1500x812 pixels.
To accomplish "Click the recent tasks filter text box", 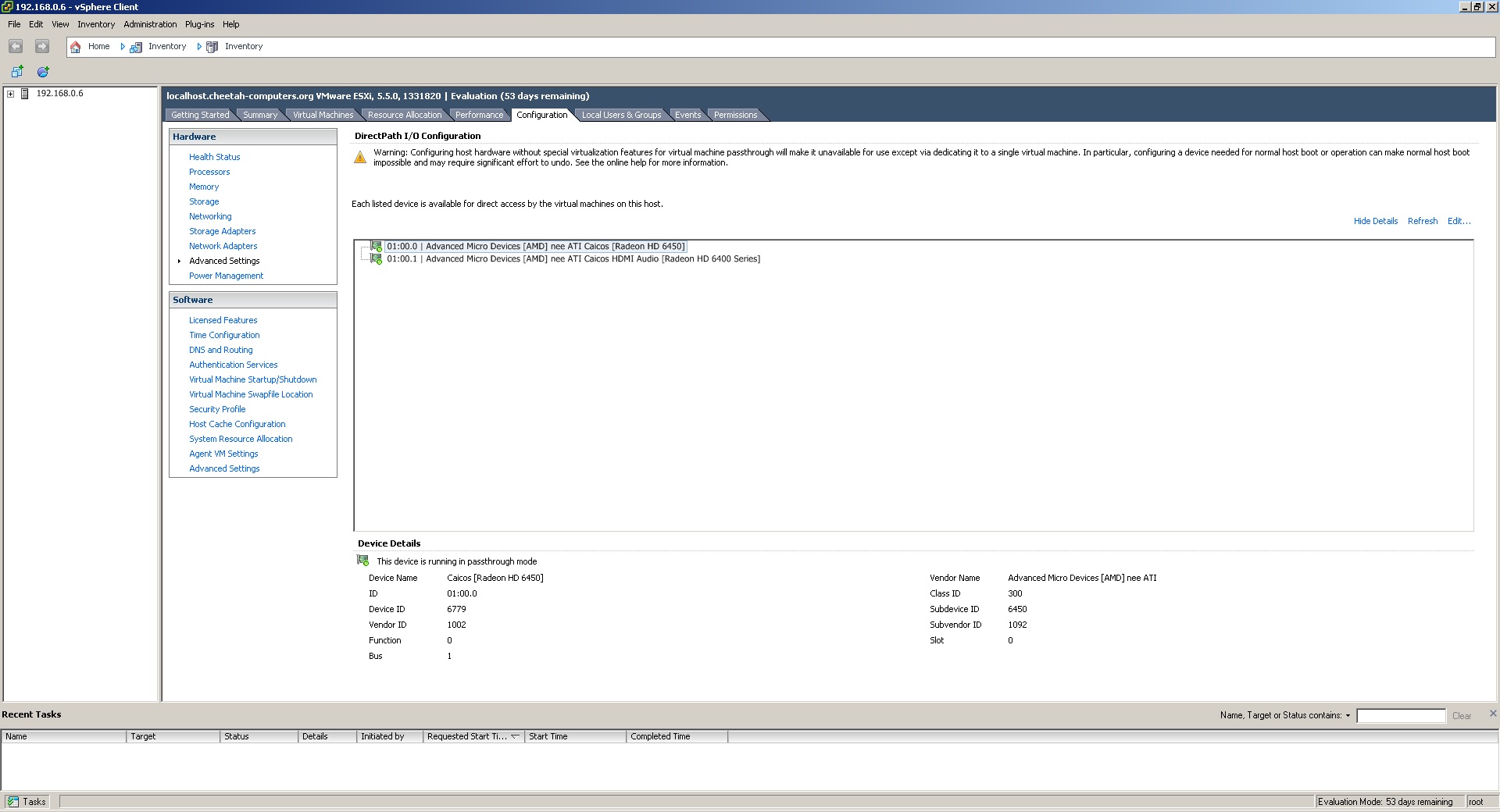I will [1401, 716].
